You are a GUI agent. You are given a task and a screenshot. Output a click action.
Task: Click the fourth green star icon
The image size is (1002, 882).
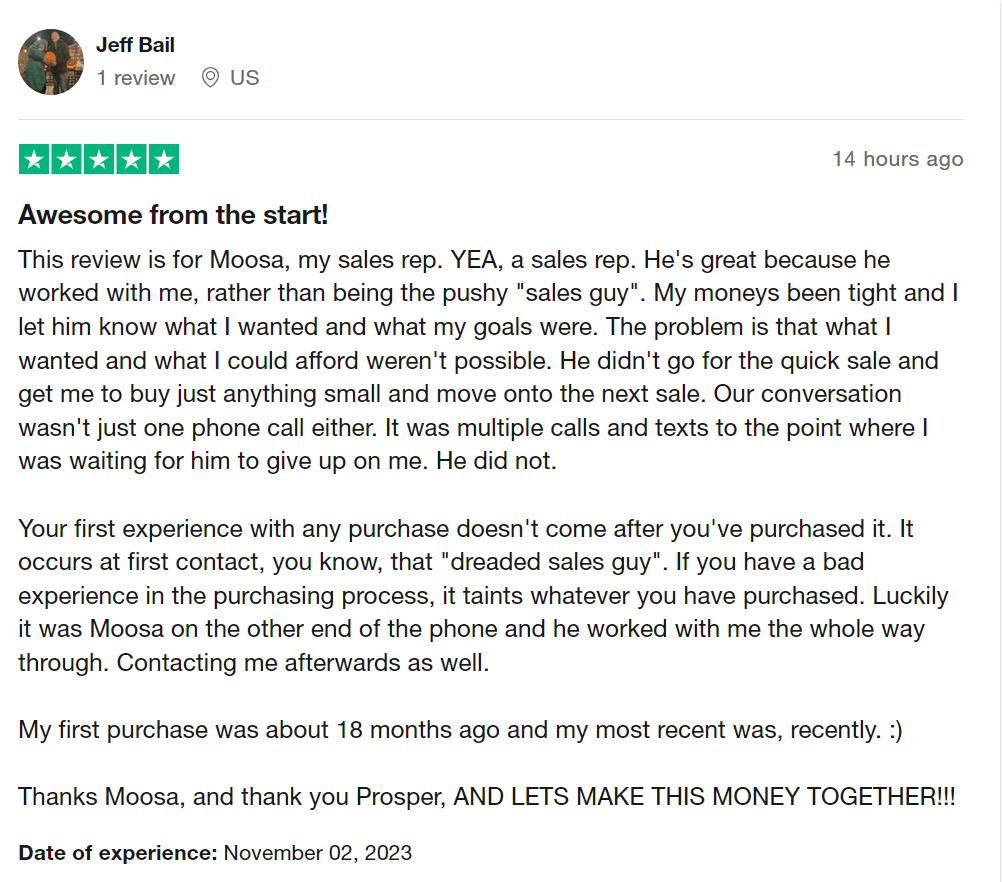click(131, 159)
